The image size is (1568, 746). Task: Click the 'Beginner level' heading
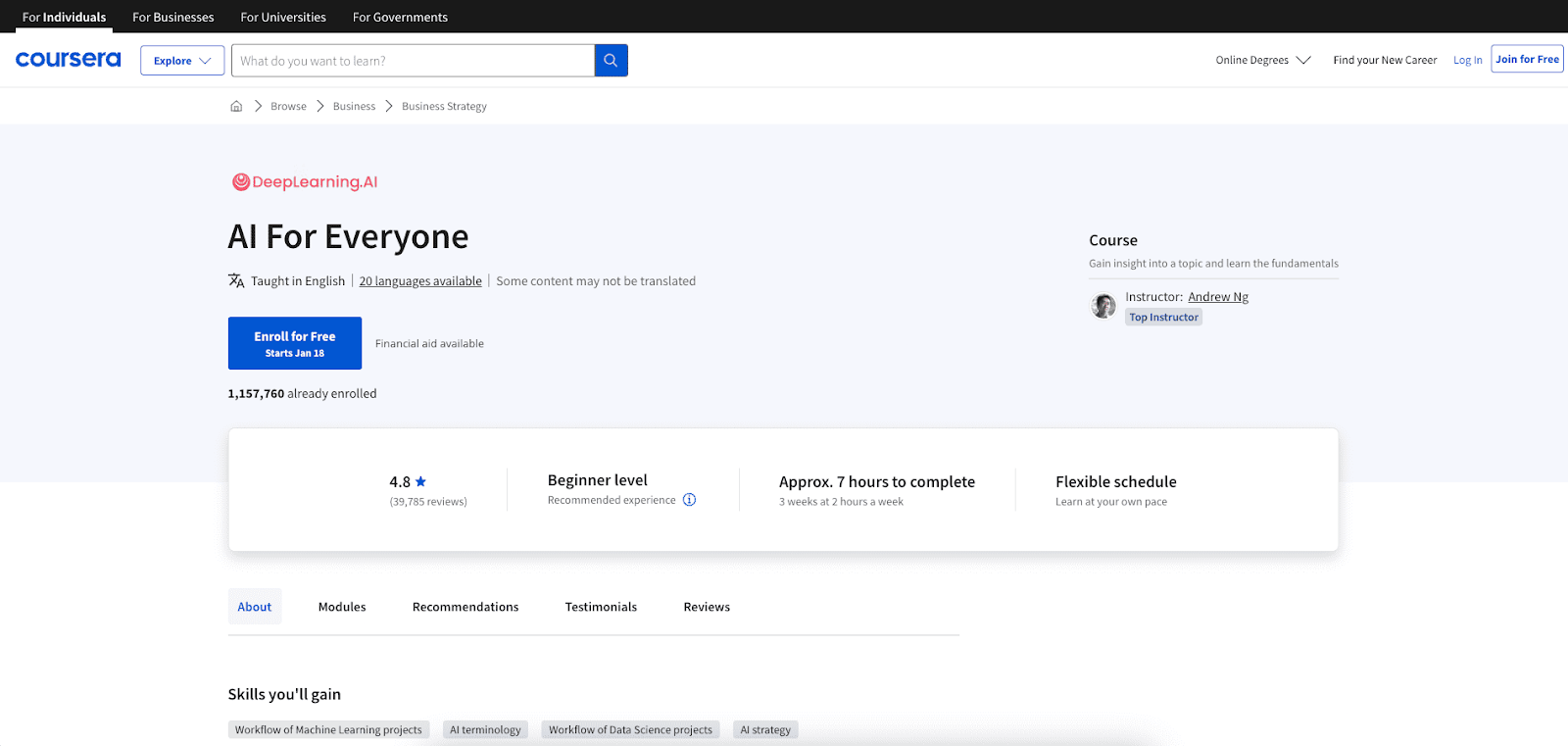click(598, 480)
